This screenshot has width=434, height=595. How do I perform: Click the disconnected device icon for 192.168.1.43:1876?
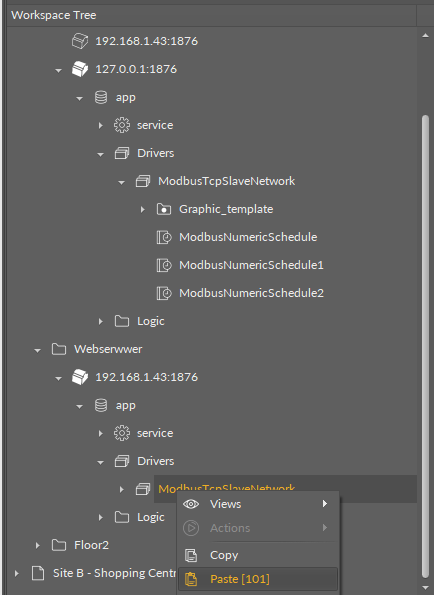[x=80, y=41]
